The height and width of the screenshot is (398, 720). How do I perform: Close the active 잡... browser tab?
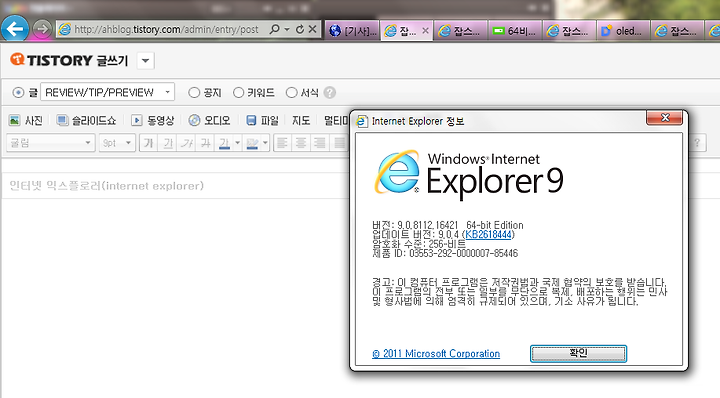point(425,31)
